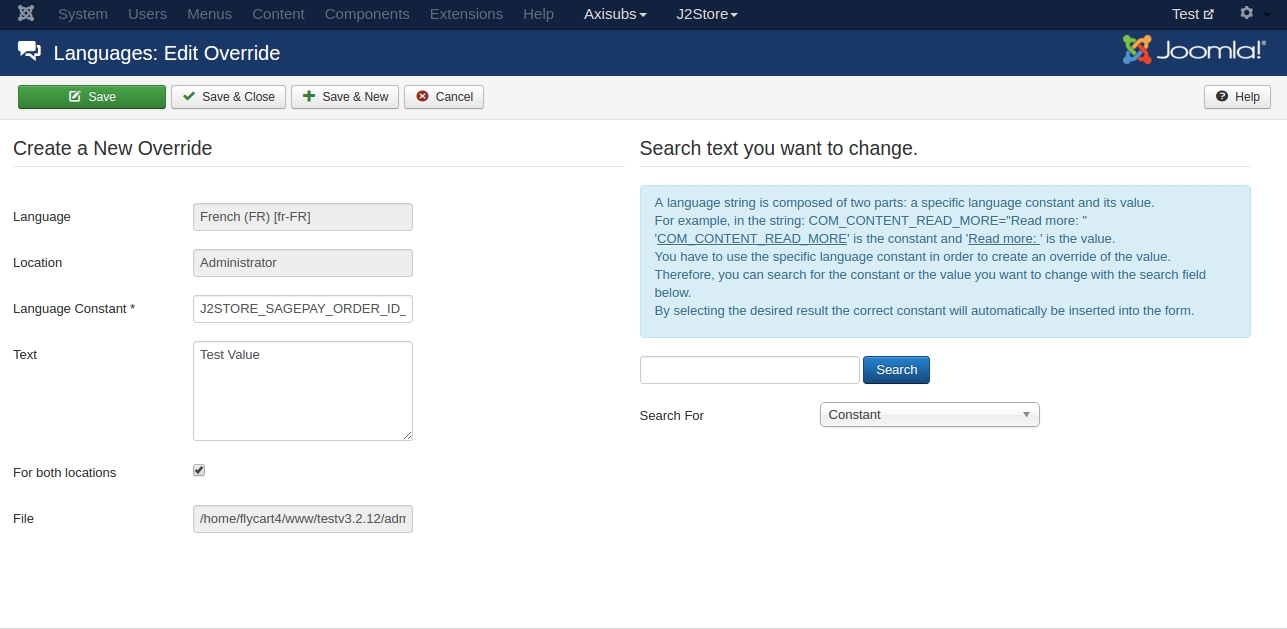Focus the Text override textarea

pyautogui.click(x=302, y=391)
